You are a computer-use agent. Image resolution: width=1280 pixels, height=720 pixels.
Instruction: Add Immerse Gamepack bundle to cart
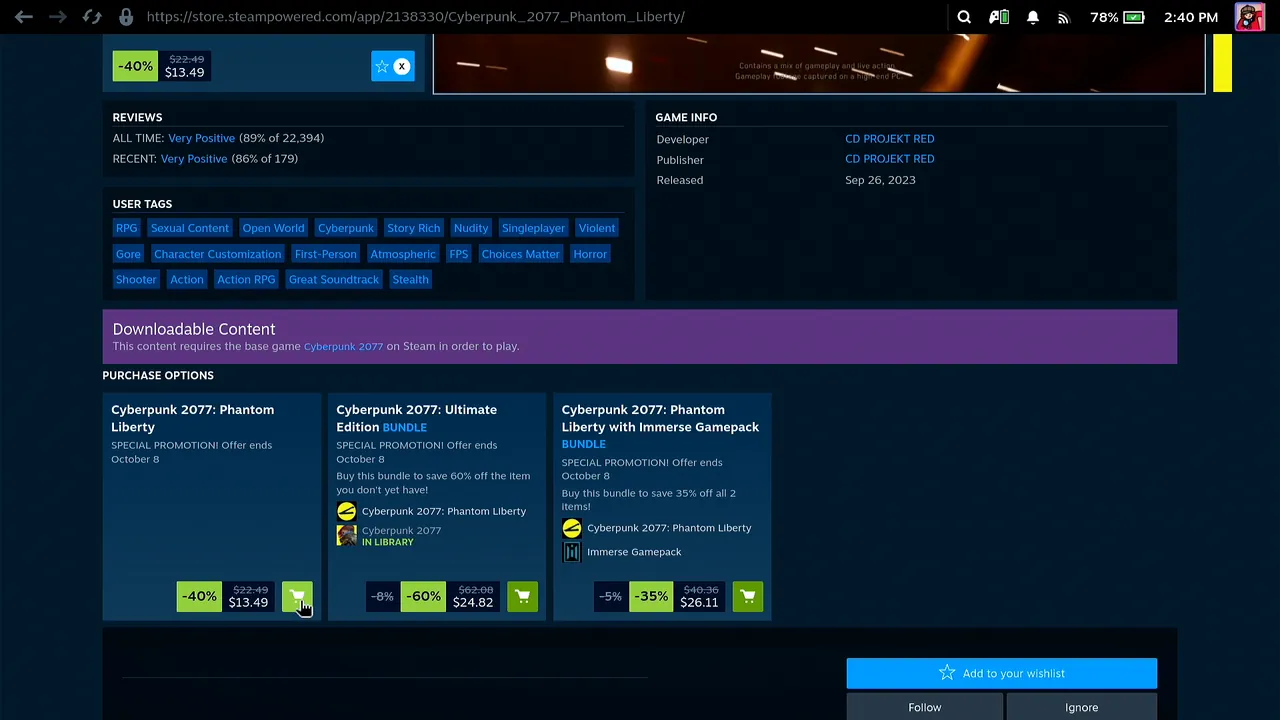[748, 597]
